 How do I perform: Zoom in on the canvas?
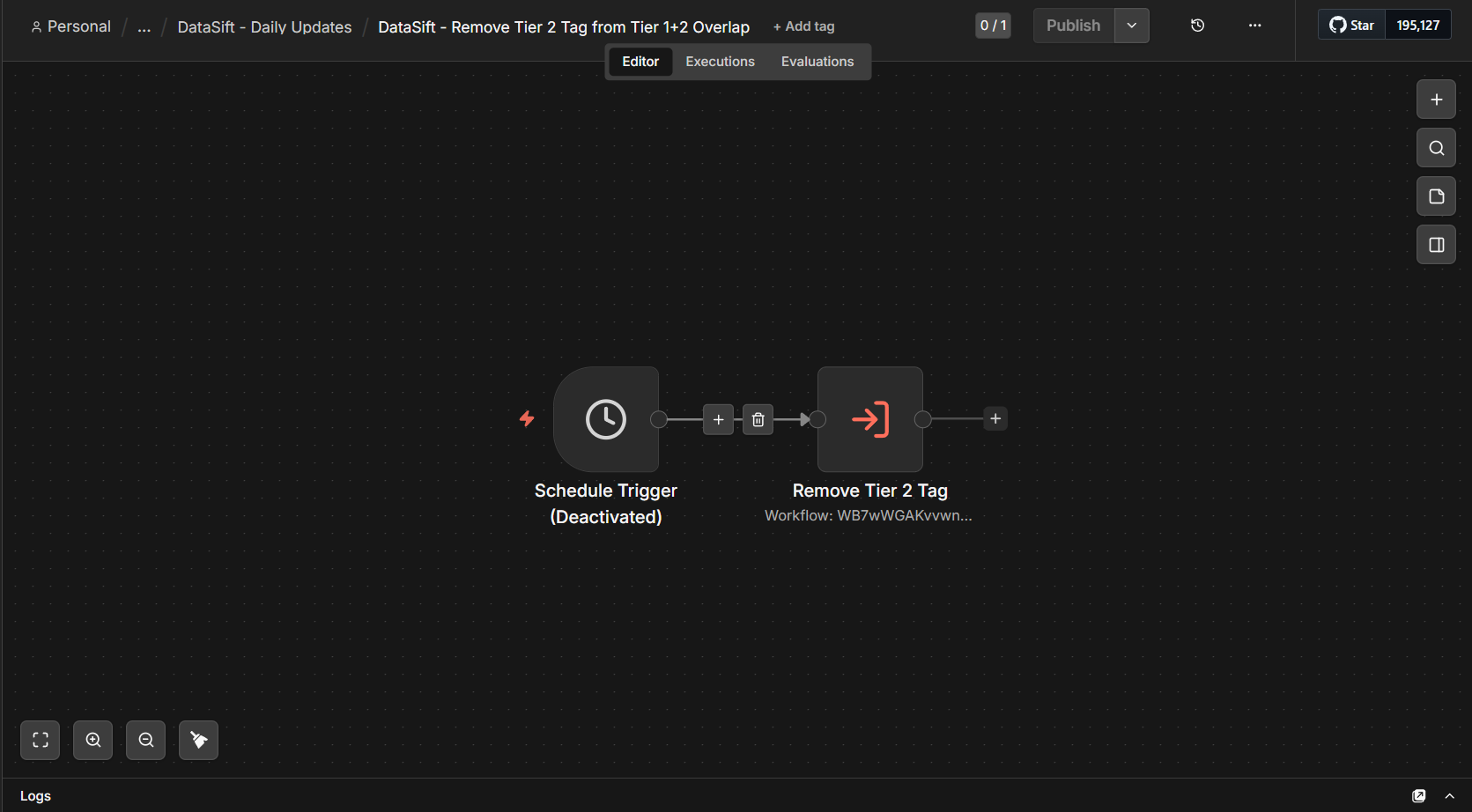coord(93,740)
